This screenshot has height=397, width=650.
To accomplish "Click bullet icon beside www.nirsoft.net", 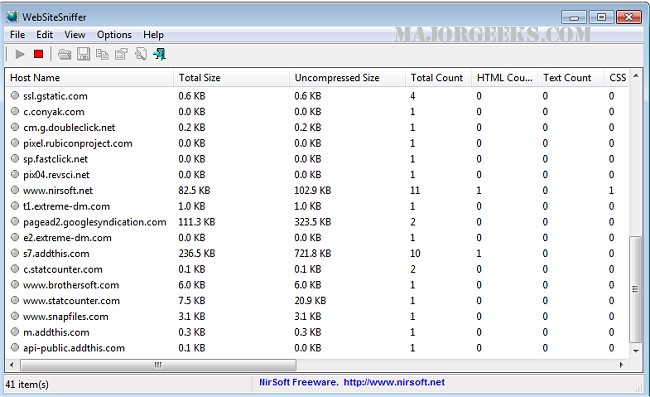I will (15, 190).
